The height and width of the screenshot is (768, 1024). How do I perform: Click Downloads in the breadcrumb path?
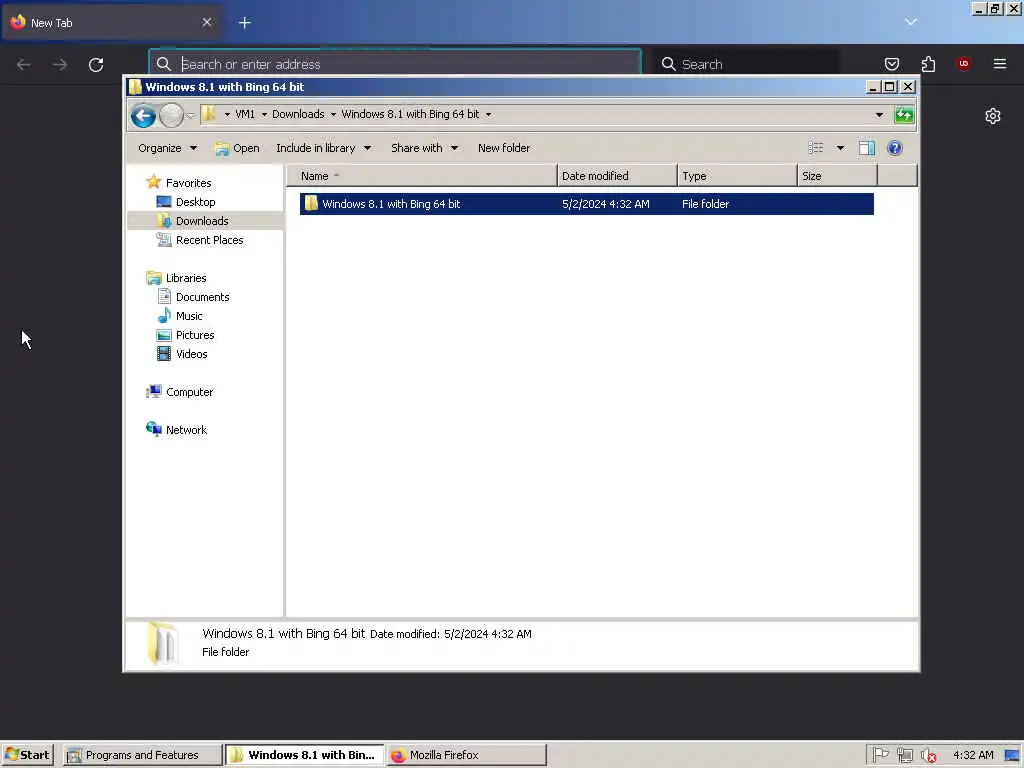click(298, 114)
